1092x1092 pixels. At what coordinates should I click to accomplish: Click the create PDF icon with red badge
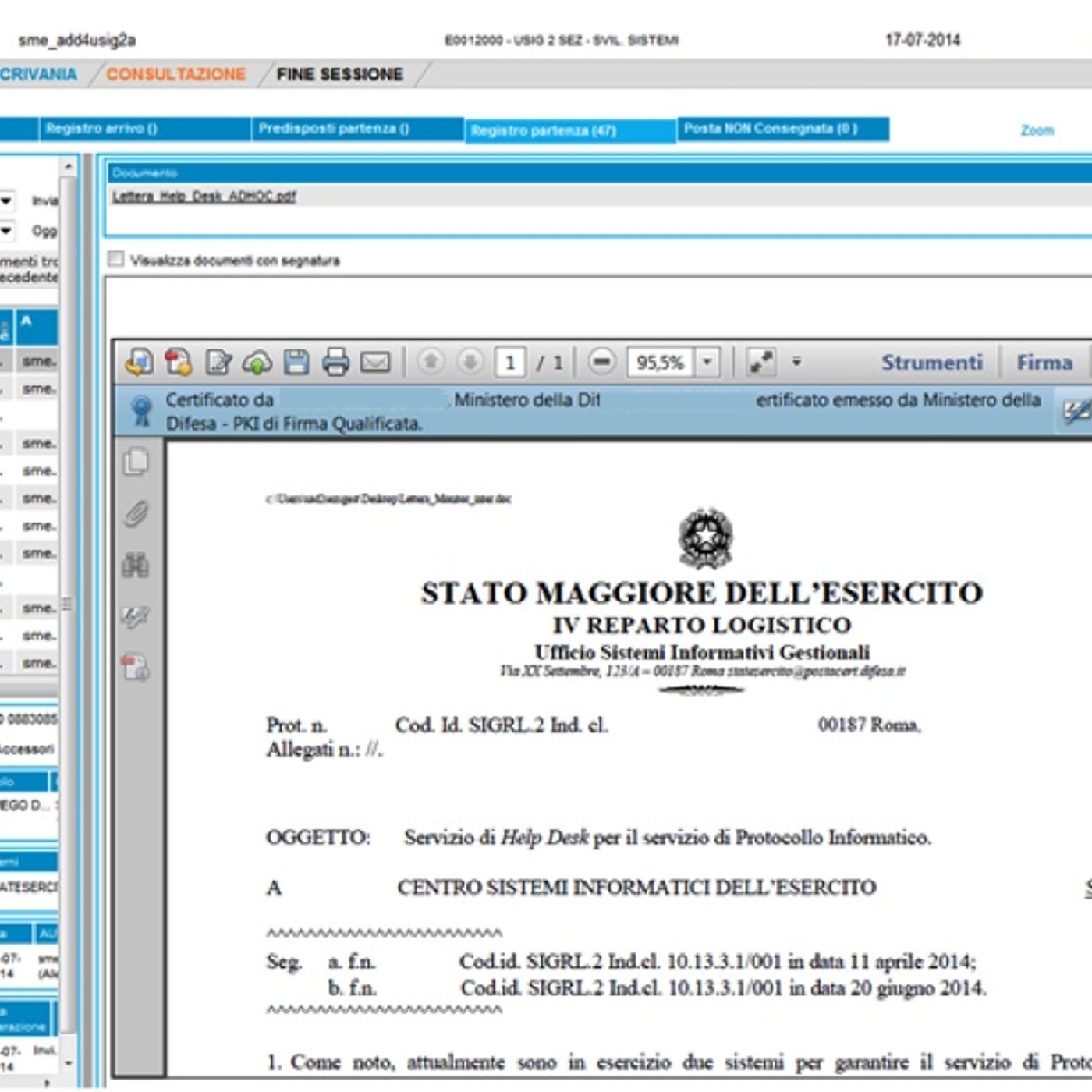pyautogui.click(x=179, y=362)
